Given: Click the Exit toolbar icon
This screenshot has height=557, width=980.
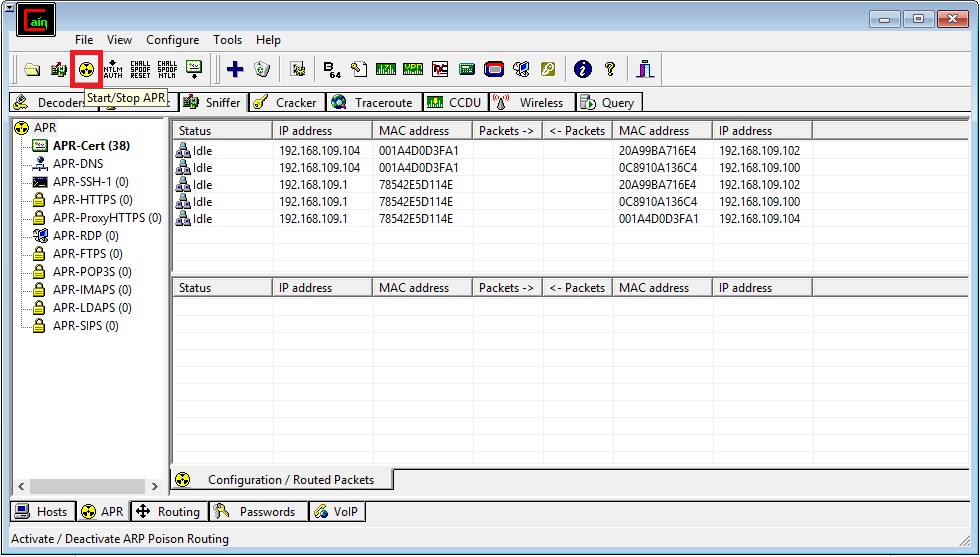Looking at the screenshot, I should point(645,69).
